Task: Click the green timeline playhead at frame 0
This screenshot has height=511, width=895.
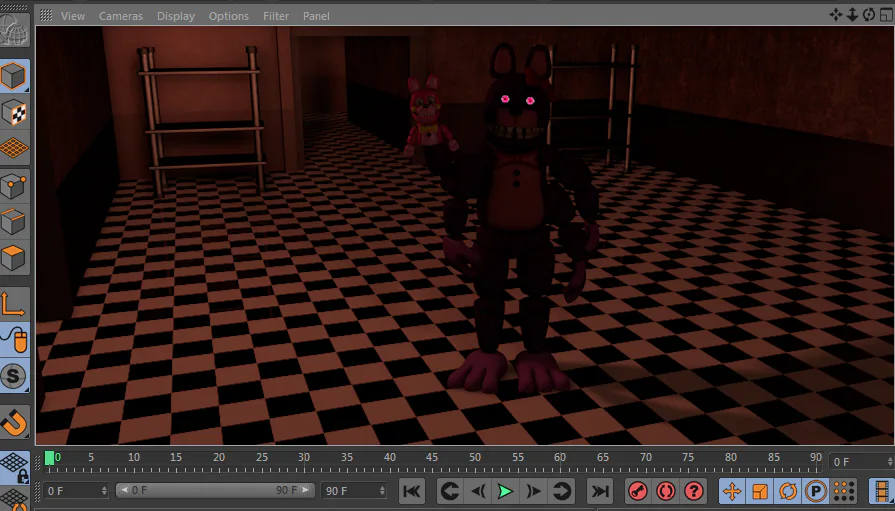Action: [x=50, y=458]
